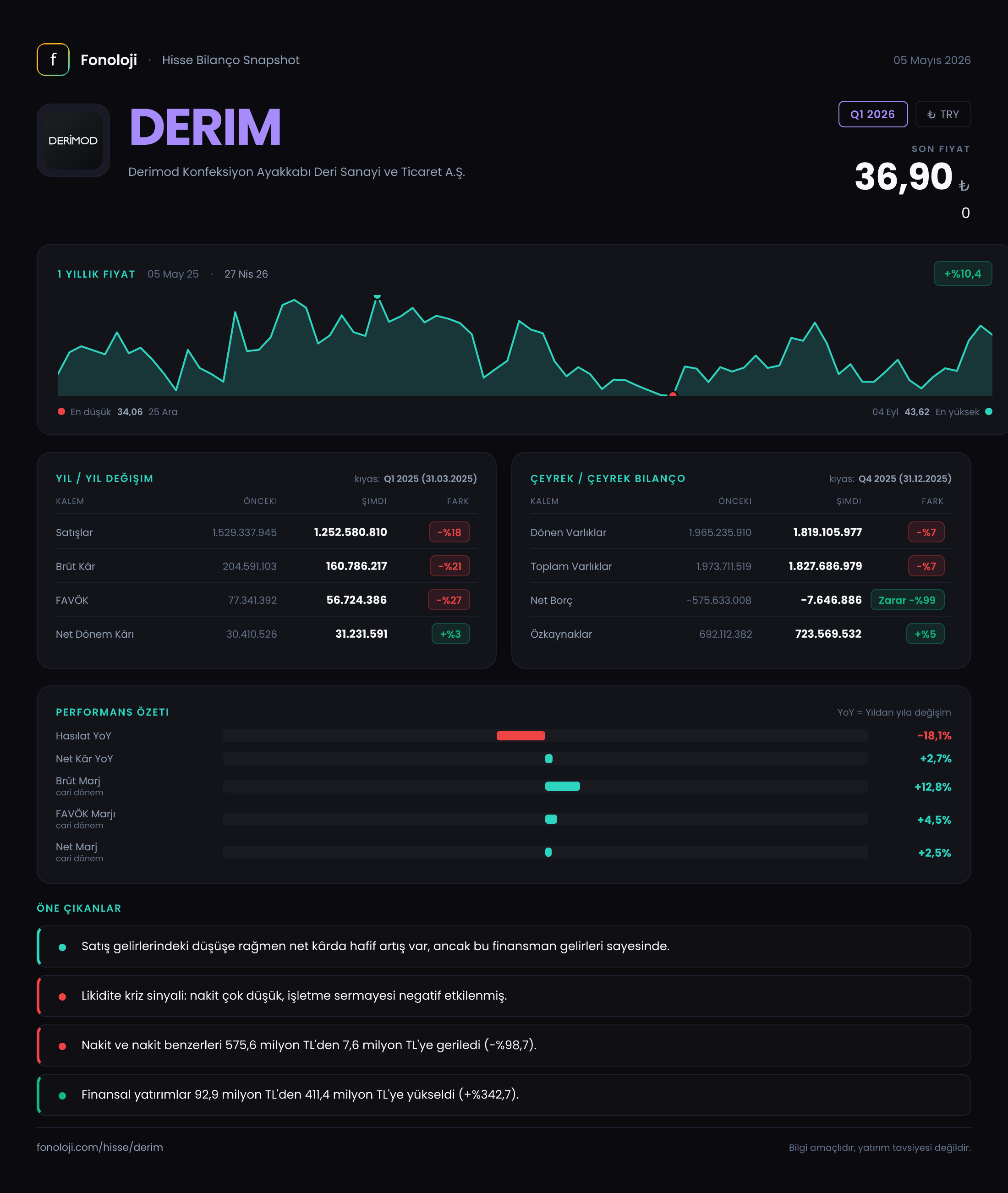
Task: Click the +%10,4 yearly change badge
Action: (x=962, y=274)
